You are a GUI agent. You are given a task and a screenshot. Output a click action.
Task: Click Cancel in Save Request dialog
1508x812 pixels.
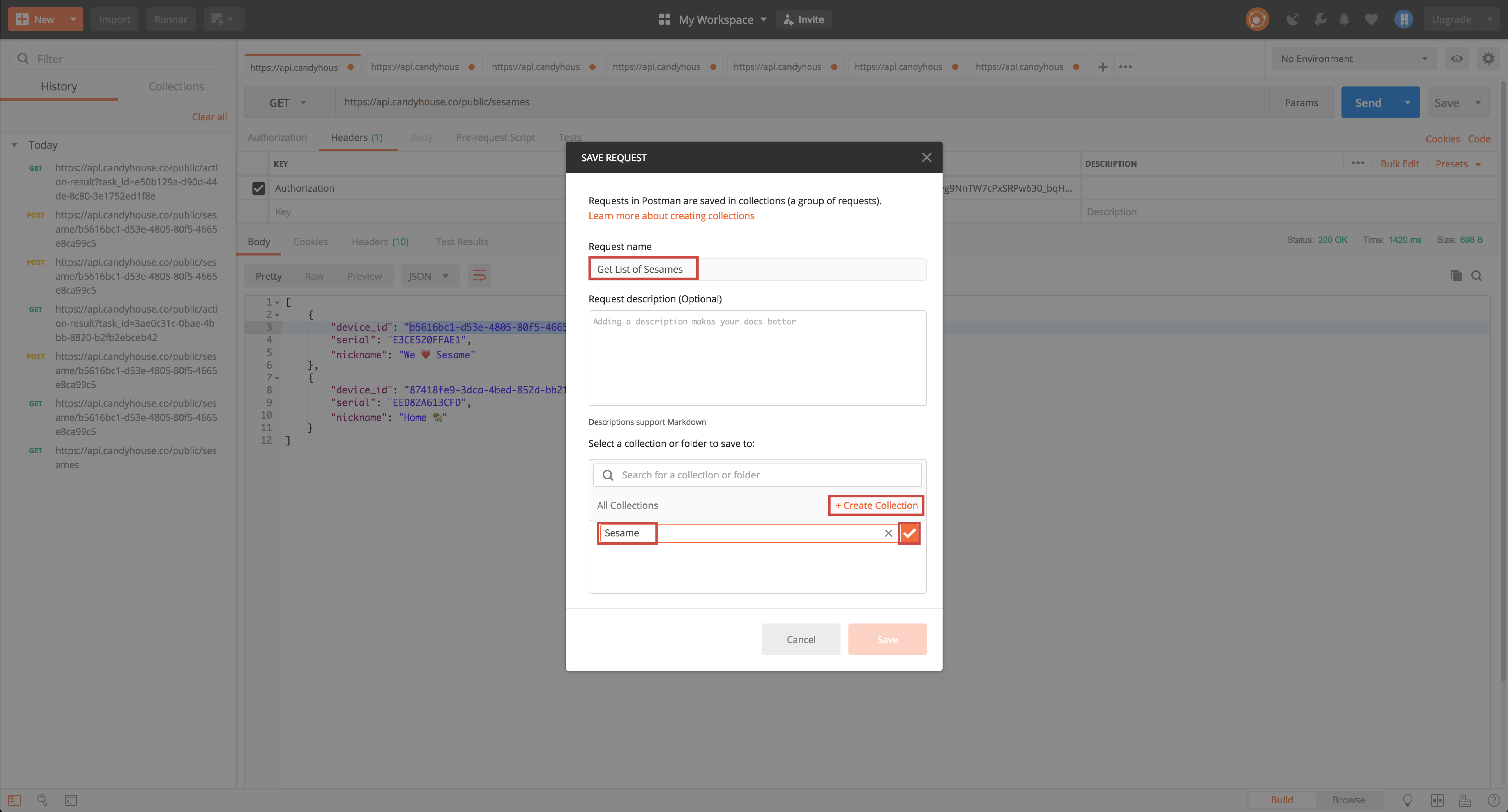coord(800,639)
